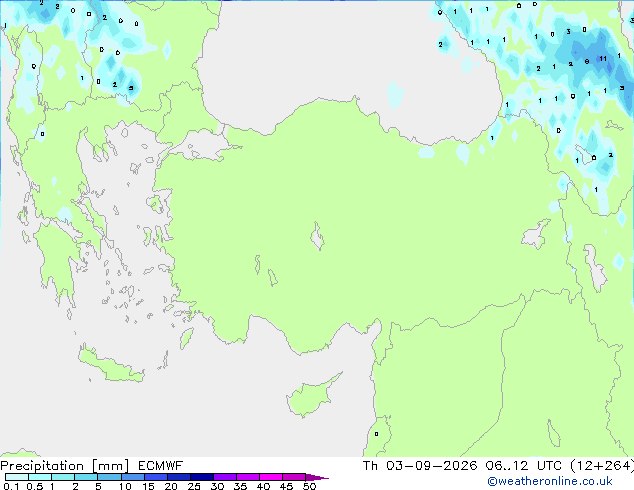Viewport: 634px width, 490px height.
Task: Select the 30–35 mm purple legend swatch
Action: point(225,477)
